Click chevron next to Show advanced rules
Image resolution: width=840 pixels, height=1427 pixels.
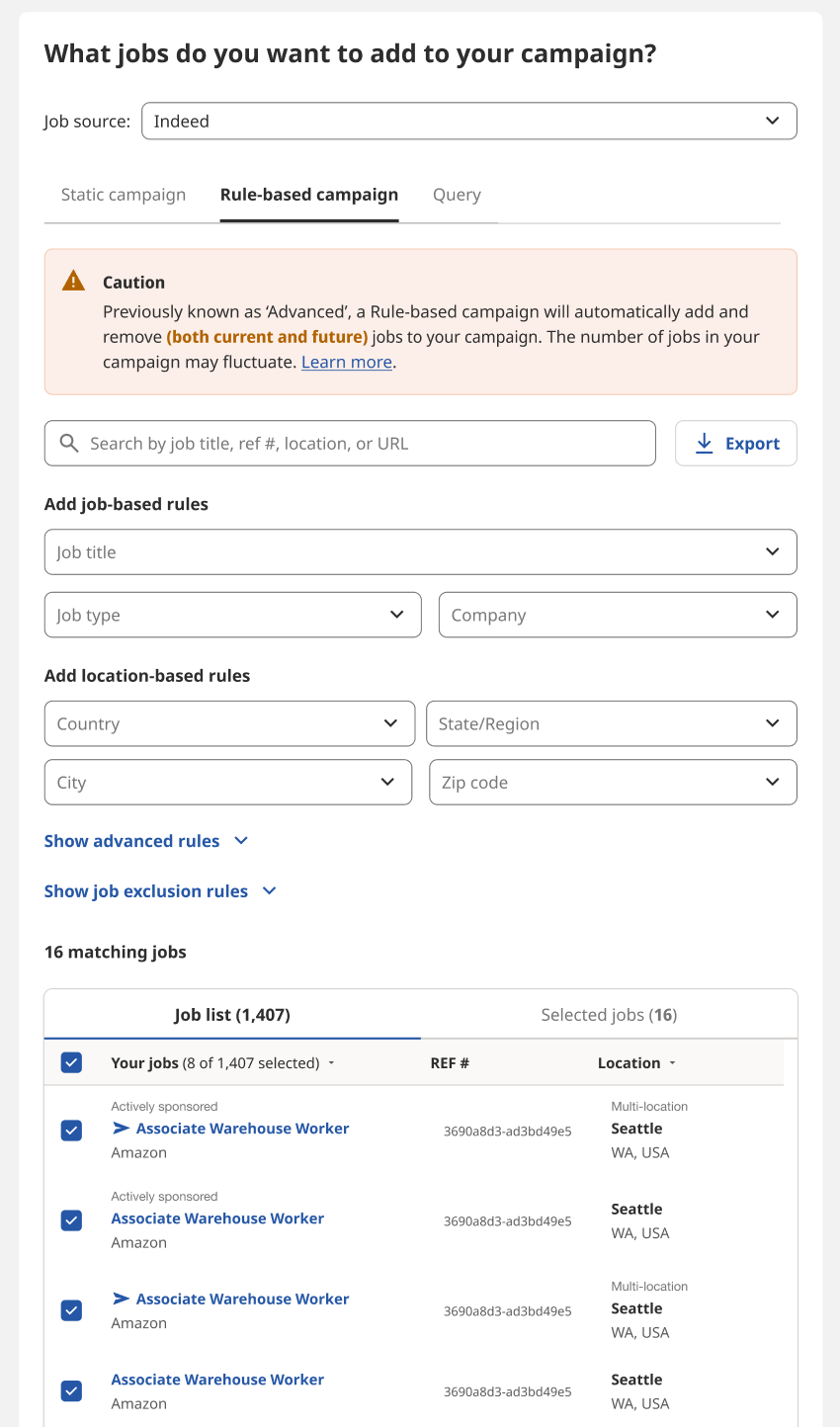(241, 841)
